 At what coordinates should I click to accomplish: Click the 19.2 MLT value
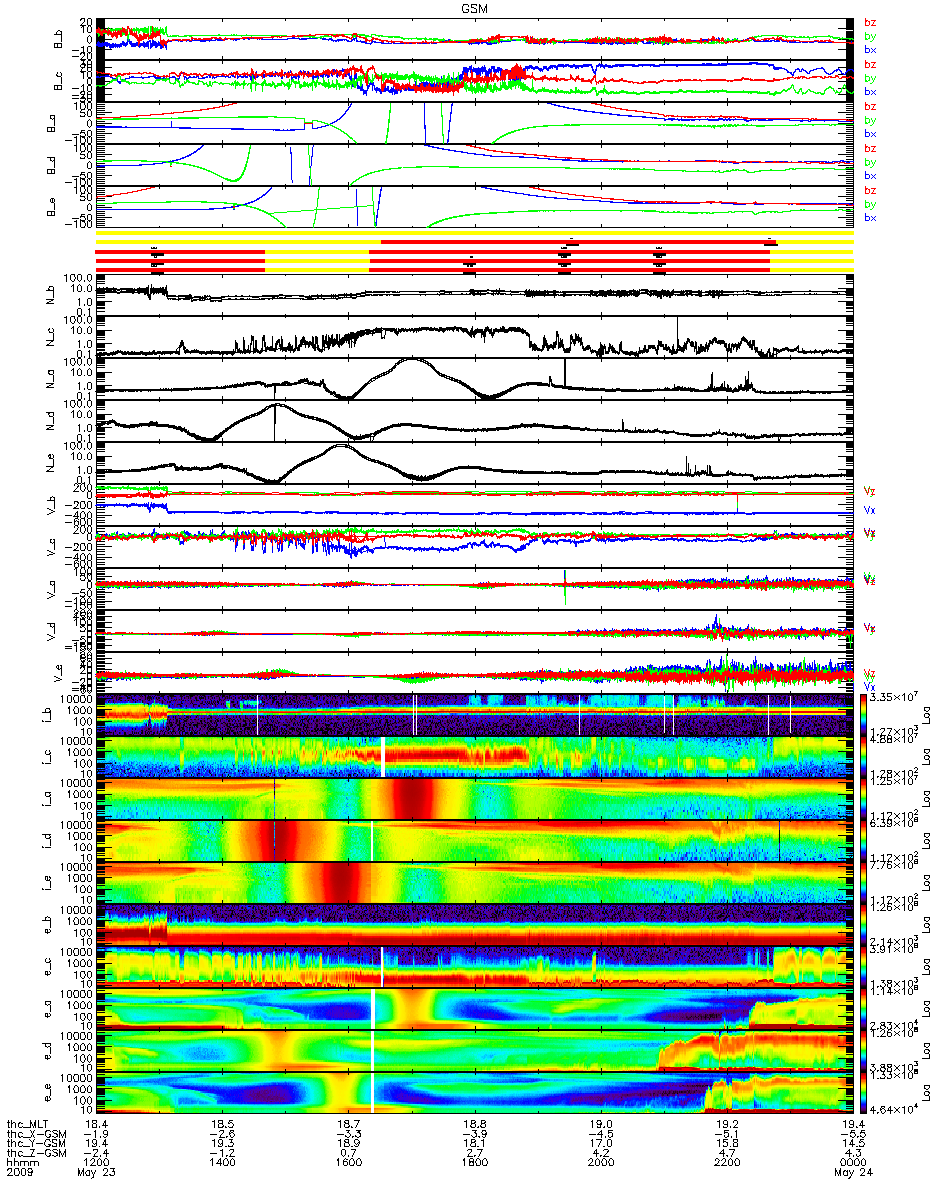tap(726, 1123)
